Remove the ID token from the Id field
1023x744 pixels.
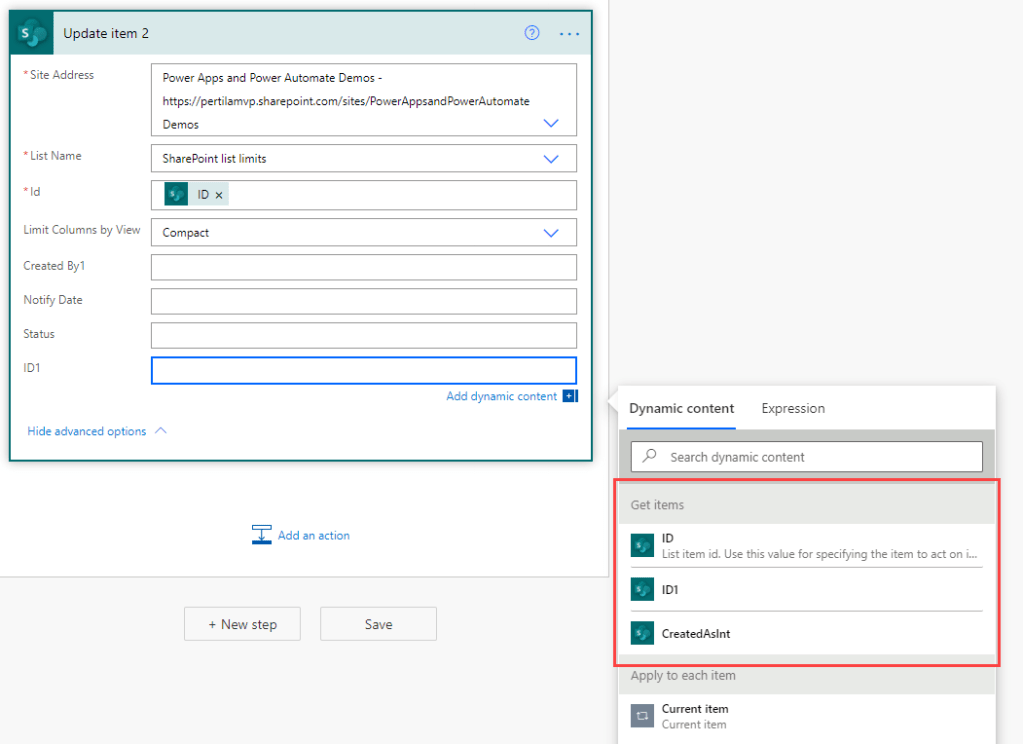pyautogui.click(x=219, y=195)
